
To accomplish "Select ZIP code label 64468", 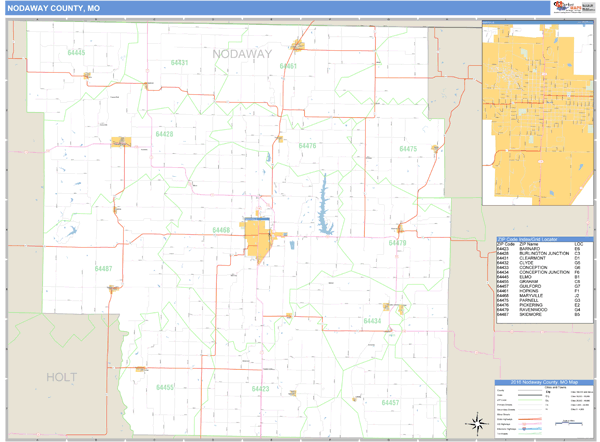I will (221, 230).
